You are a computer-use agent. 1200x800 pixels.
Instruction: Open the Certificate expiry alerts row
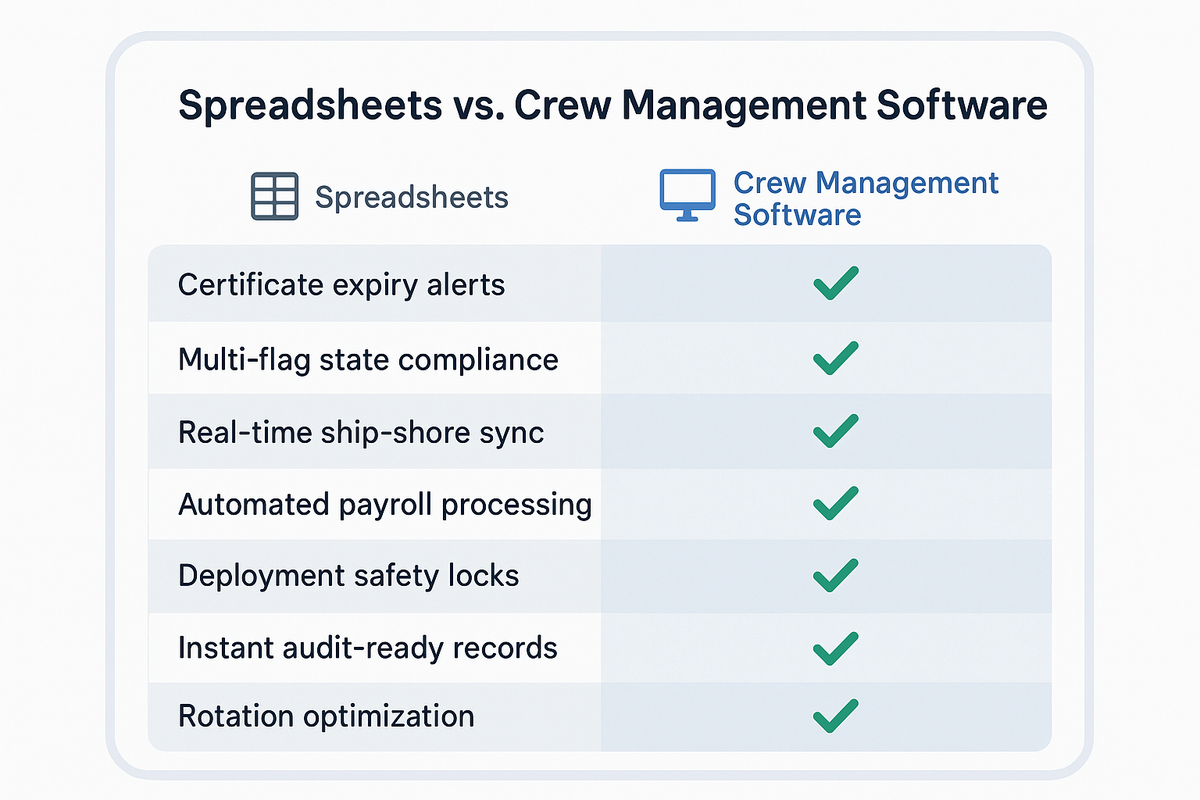(x=342, y=284)
